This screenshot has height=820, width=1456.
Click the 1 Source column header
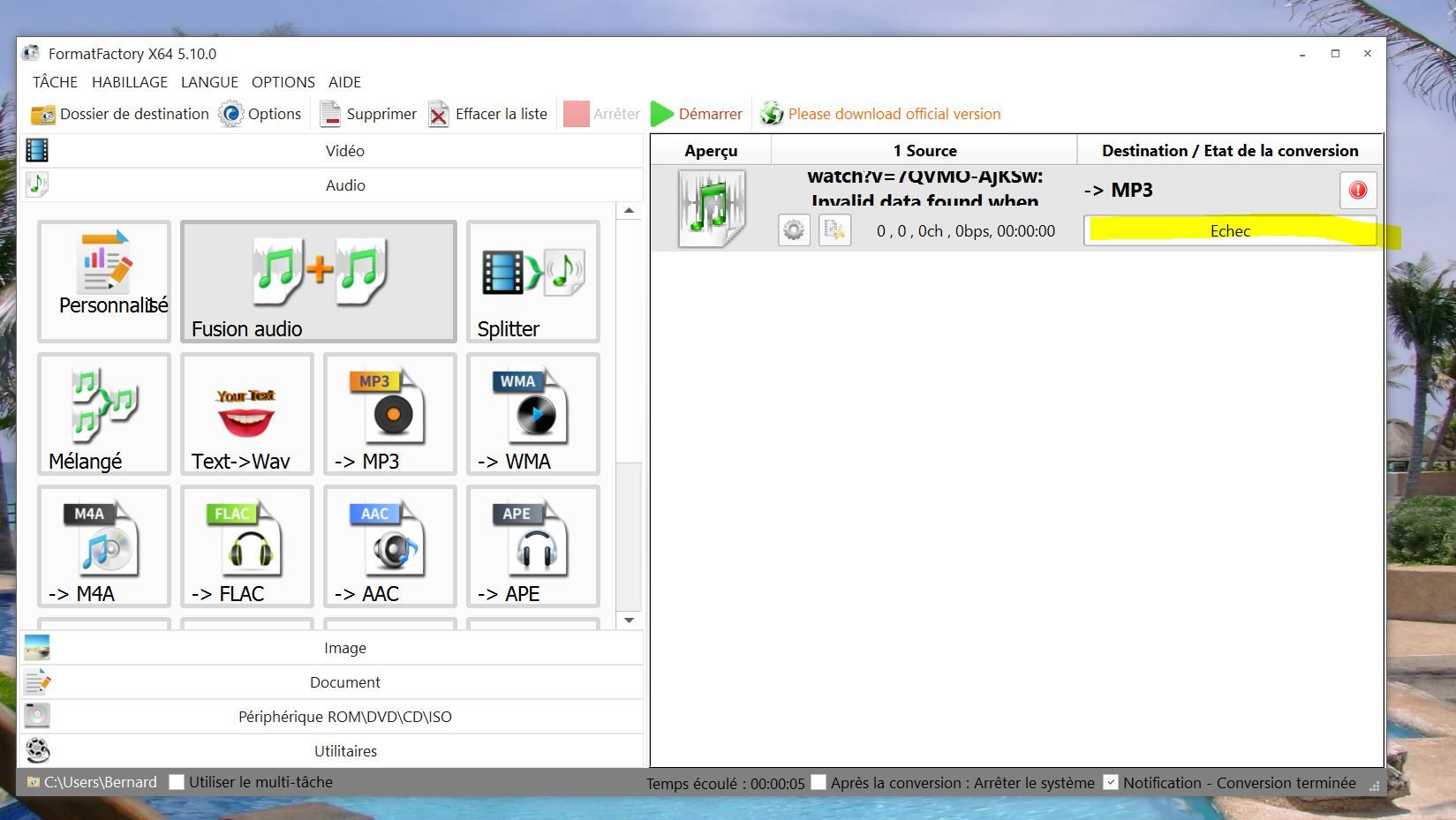(924, 150)
